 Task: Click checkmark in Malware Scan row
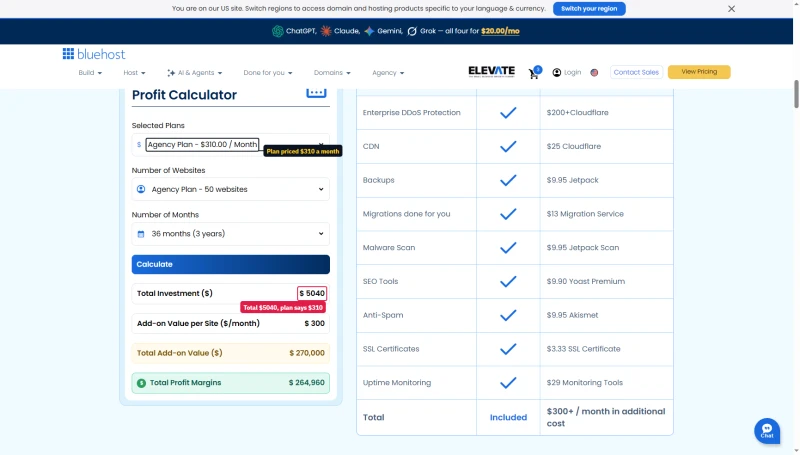click(508, 247)
